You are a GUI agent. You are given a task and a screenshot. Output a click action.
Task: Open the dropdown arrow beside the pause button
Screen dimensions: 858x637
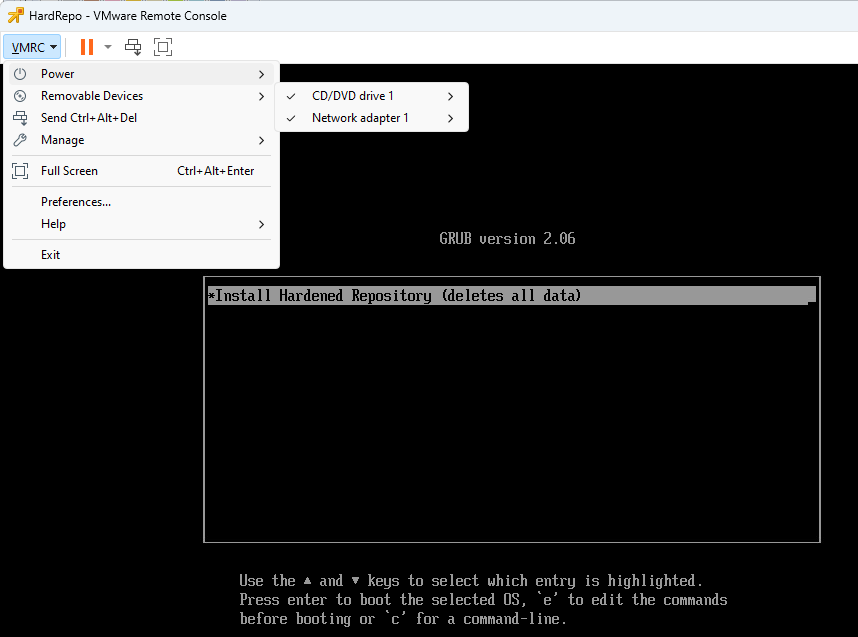point(106,46)
